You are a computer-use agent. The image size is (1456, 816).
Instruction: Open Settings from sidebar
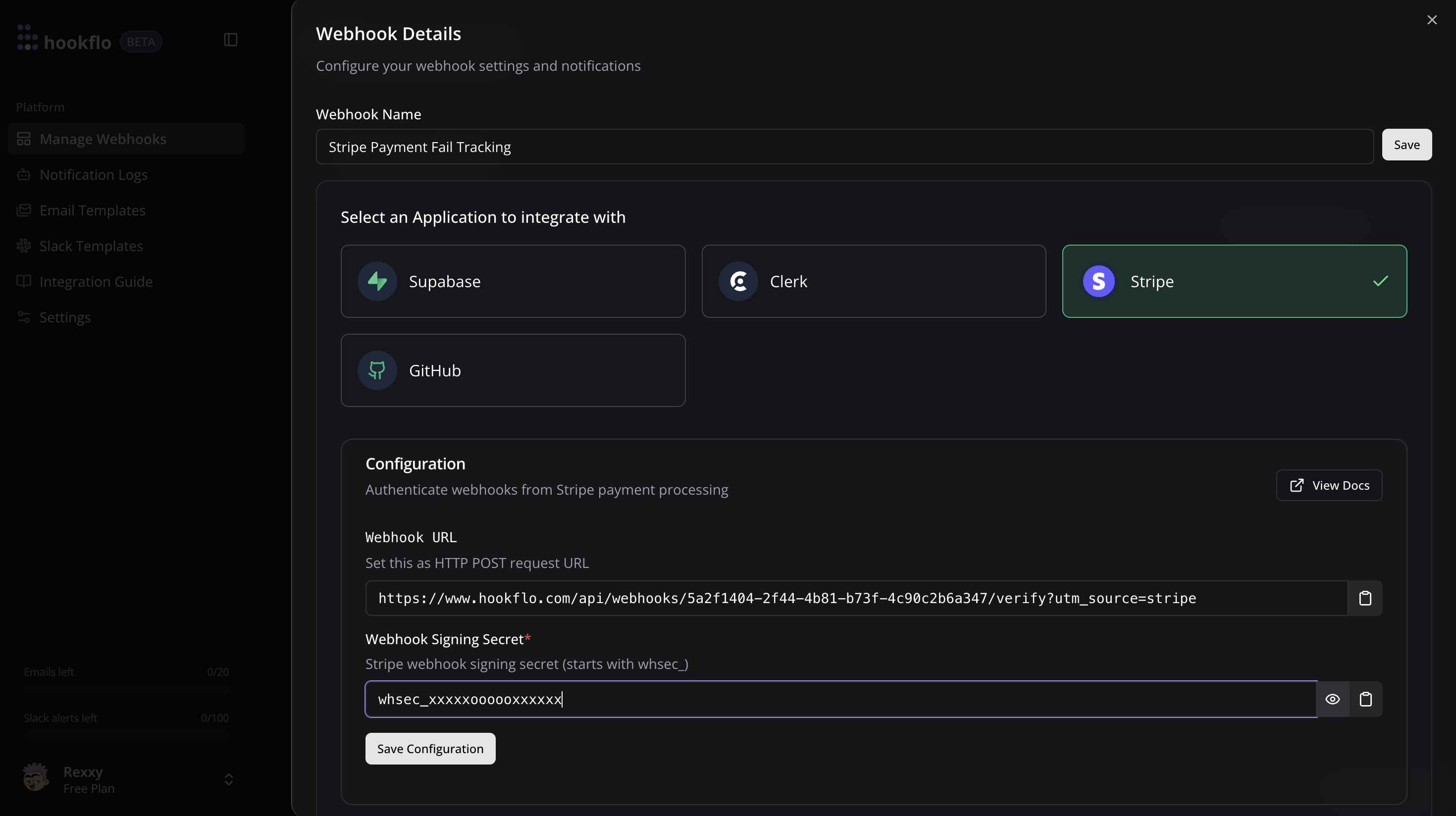(65, 317)
